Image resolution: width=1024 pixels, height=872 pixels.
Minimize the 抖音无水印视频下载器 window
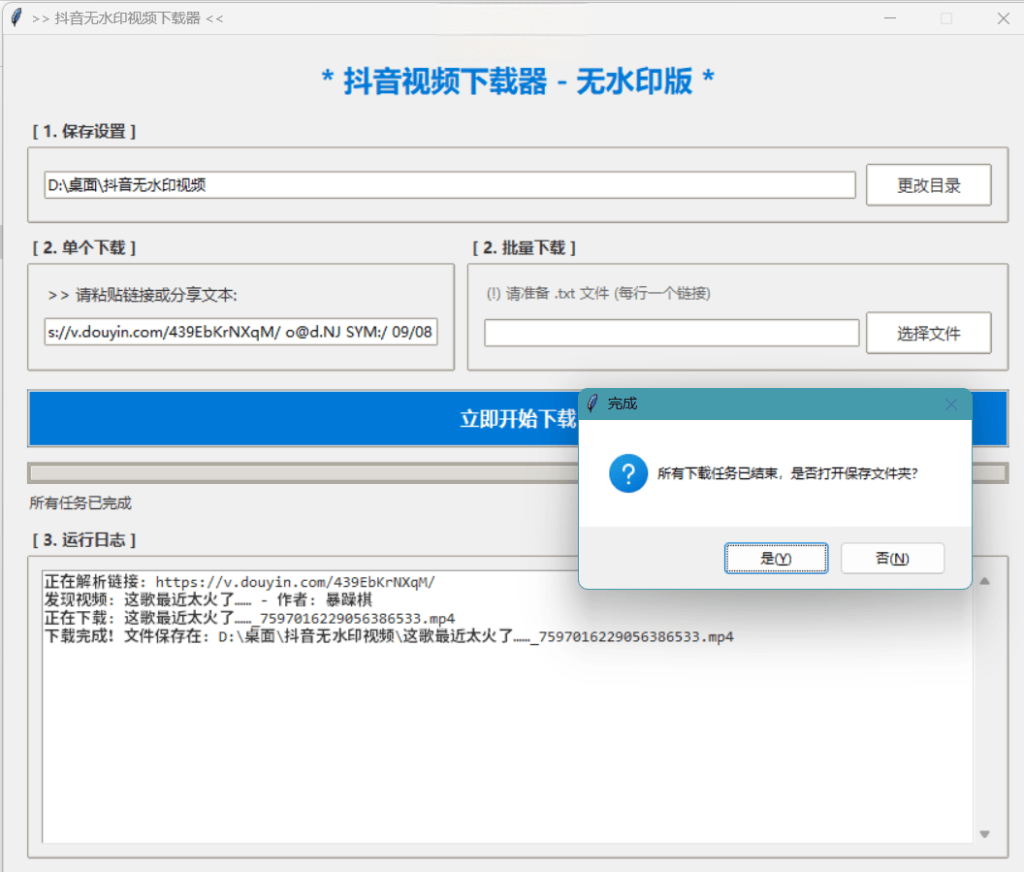889,18
